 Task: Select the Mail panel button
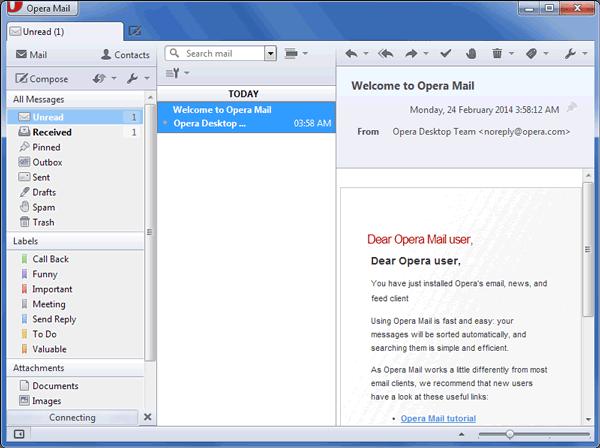tap(31, 55)
